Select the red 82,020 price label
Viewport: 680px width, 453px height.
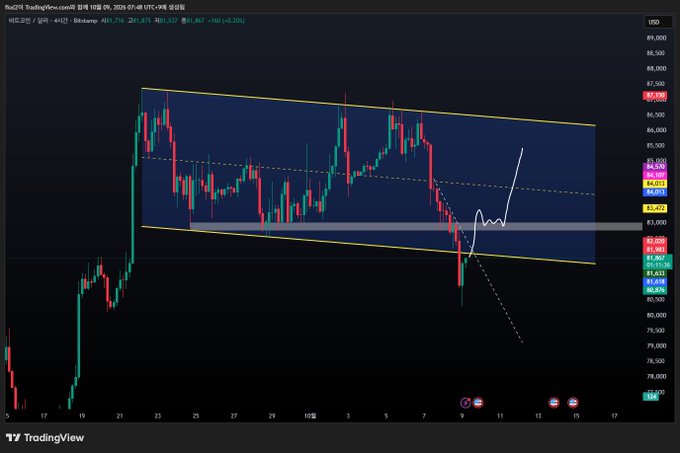pos(655,241)
